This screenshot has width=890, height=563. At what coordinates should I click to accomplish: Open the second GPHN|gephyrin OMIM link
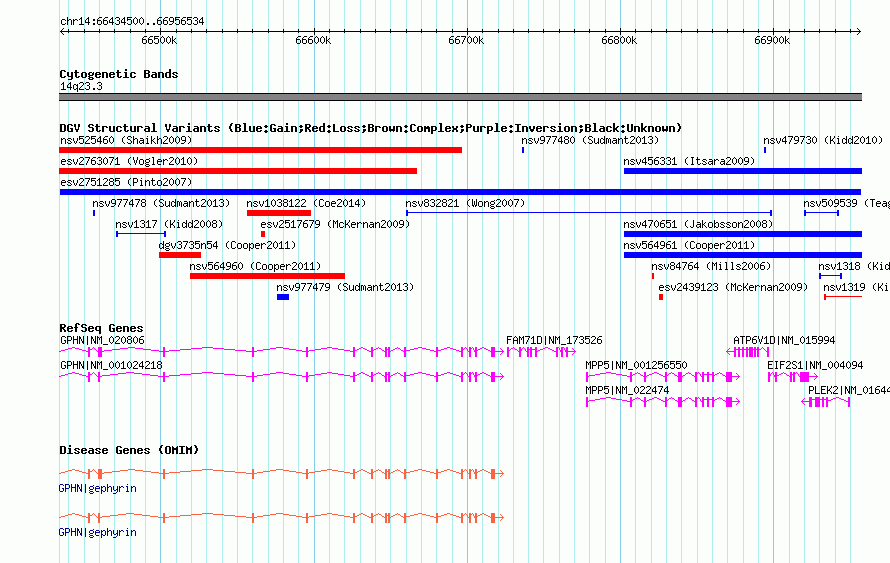pyautogui.click(x=98, y=532)
